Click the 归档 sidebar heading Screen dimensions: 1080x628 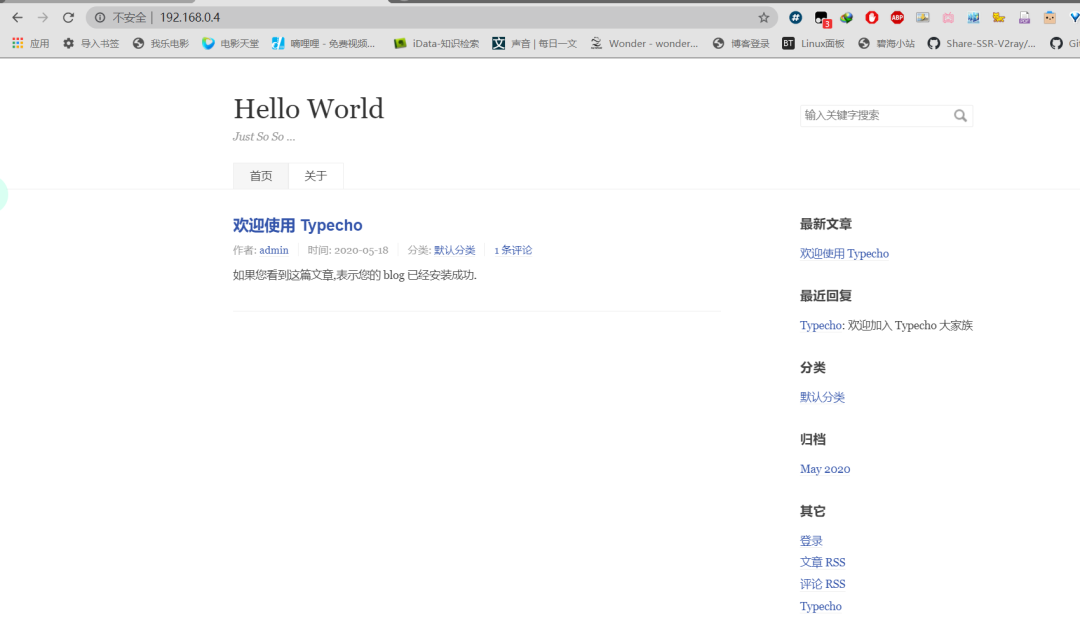pyautogui.click(x=813, y=439)
